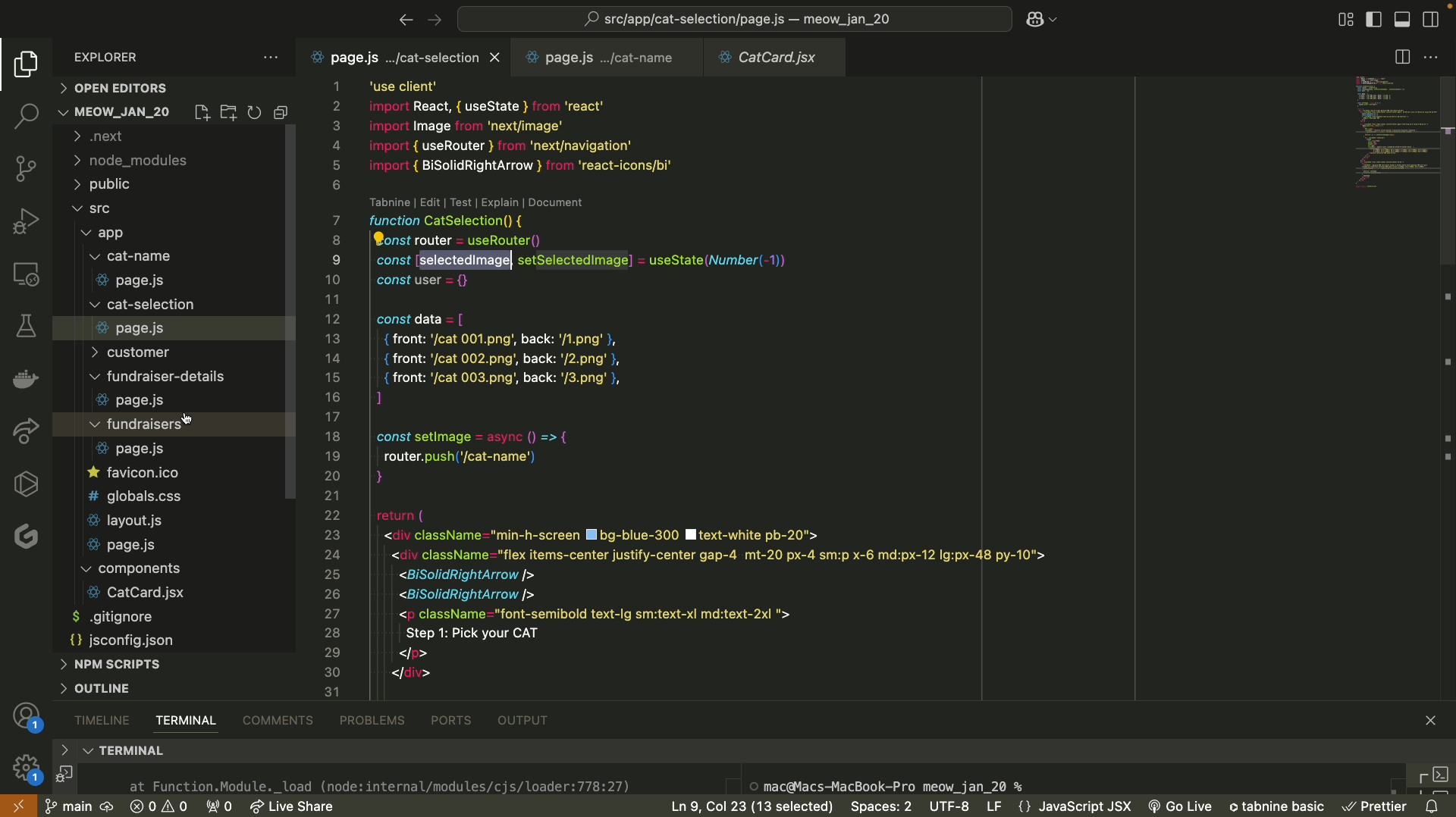This screenshot has width=1456, height=817.
Task: Open the Docker whale view
Action: 26,378
